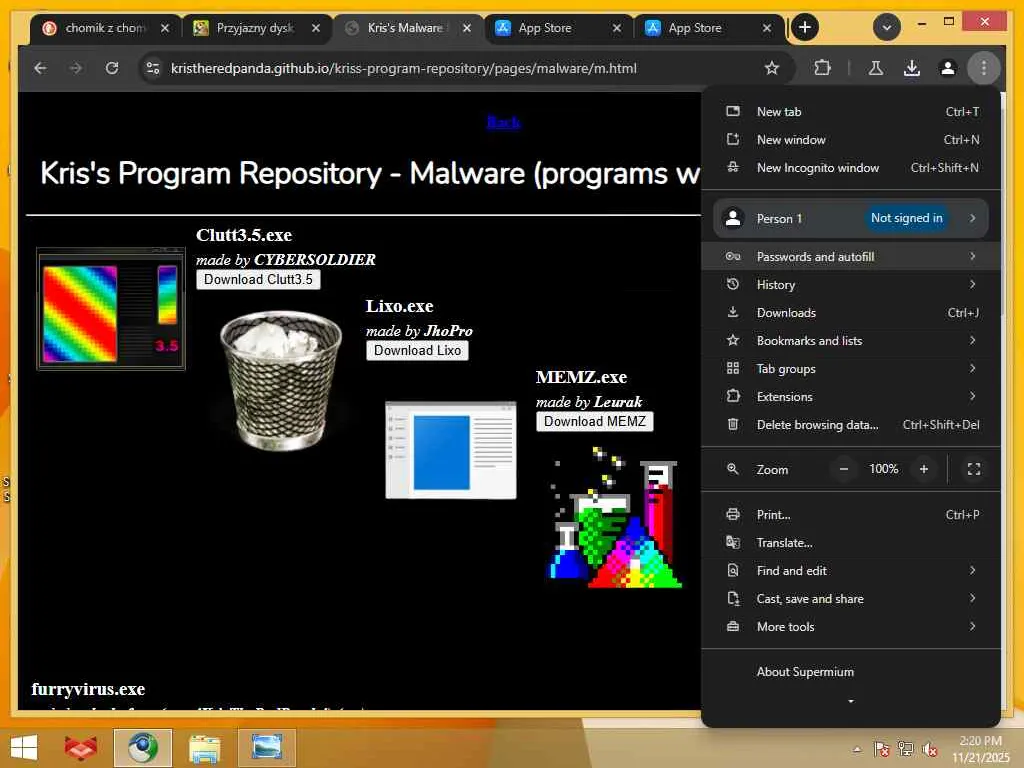Click the Download Lixo button
Screen dimensions: 1024x768
coord(417,351)
